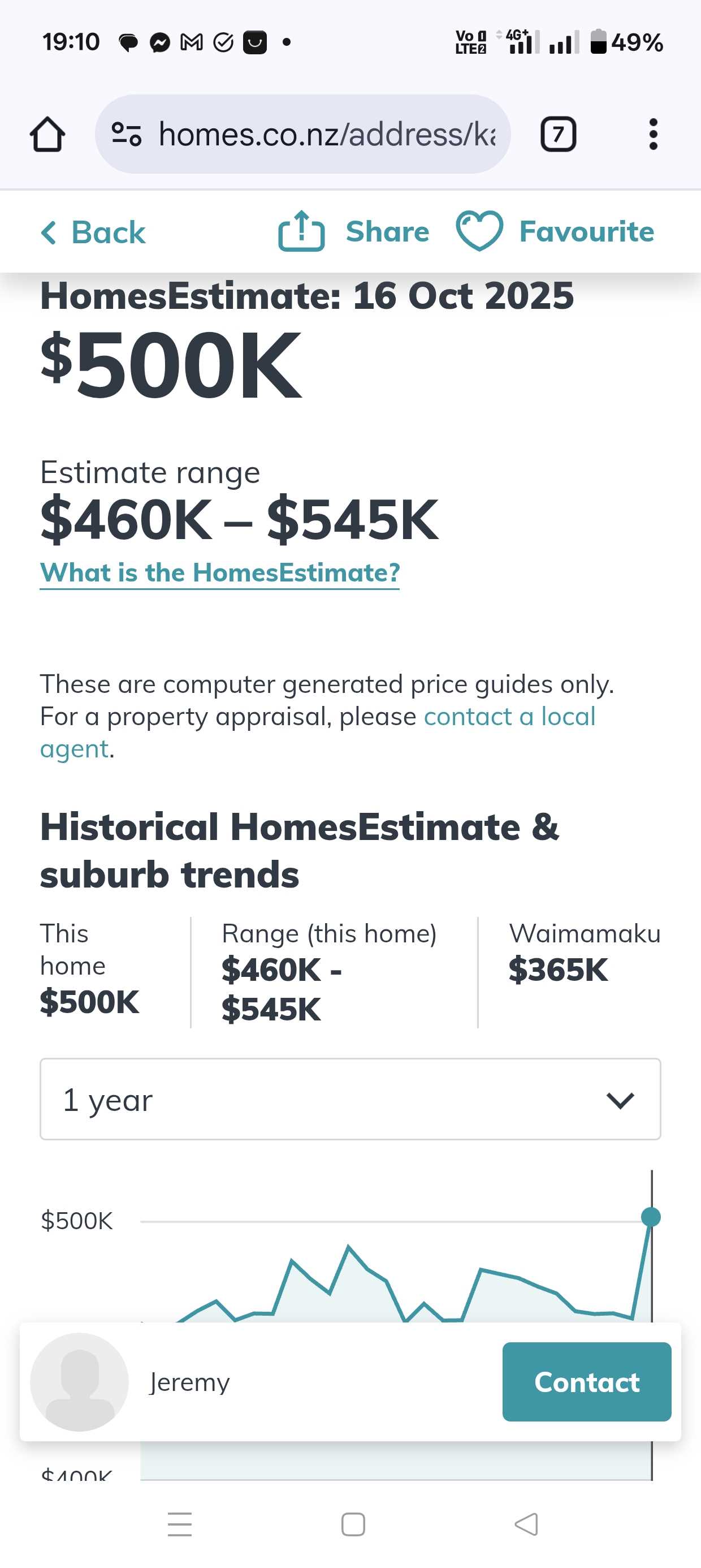
Task: Click the dropdown chevron arrow
Action: coord(620,1100)
